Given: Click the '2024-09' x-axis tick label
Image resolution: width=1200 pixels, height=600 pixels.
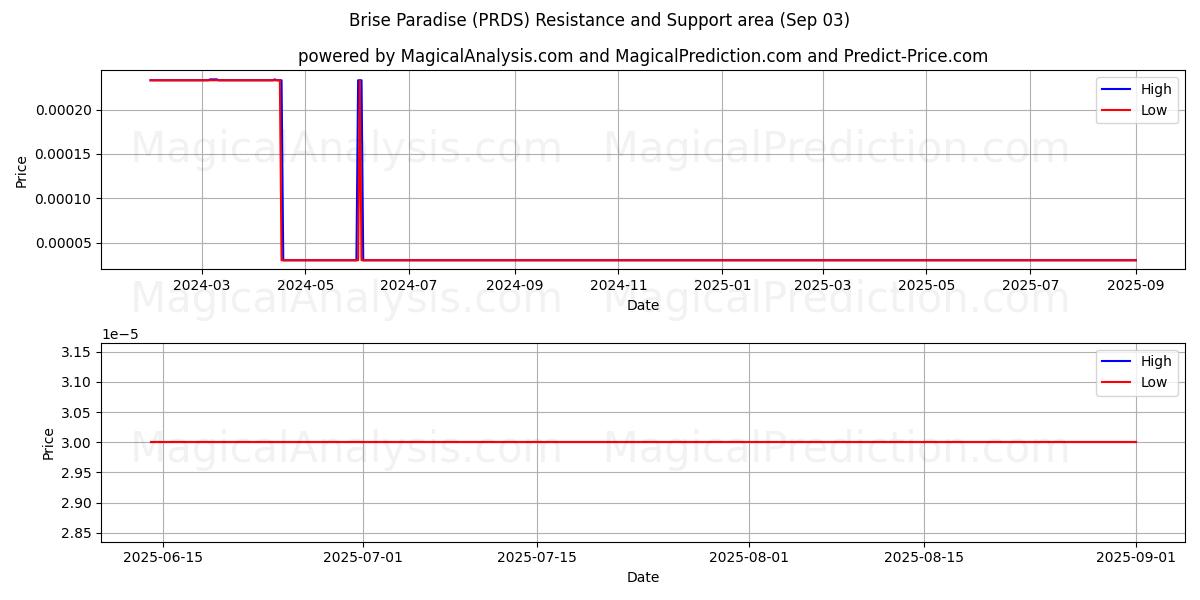Looking at the screenshot, I should [x=514, y=285].
